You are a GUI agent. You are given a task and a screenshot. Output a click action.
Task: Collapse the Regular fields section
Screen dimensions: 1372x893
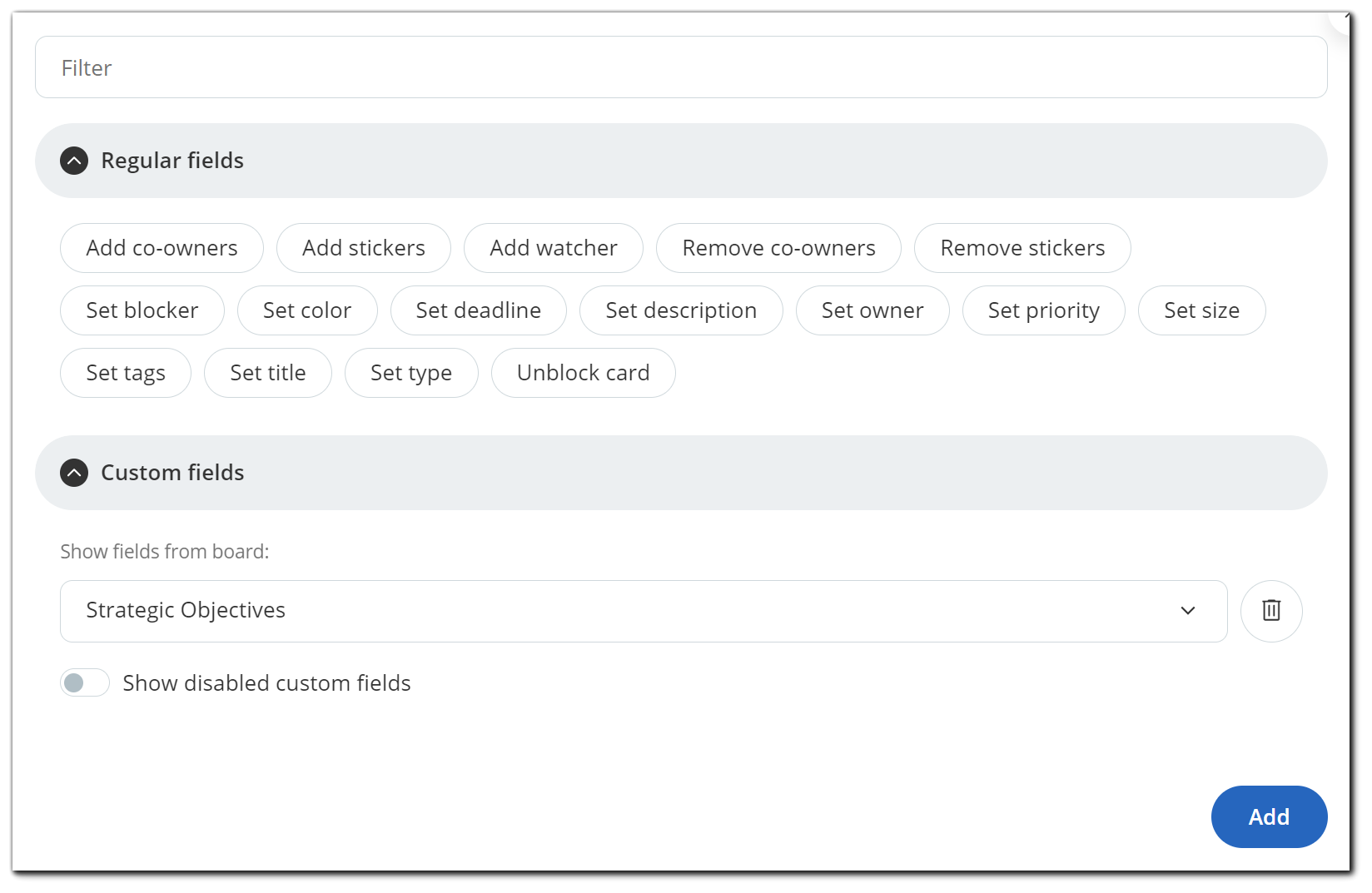click(74, 161)
